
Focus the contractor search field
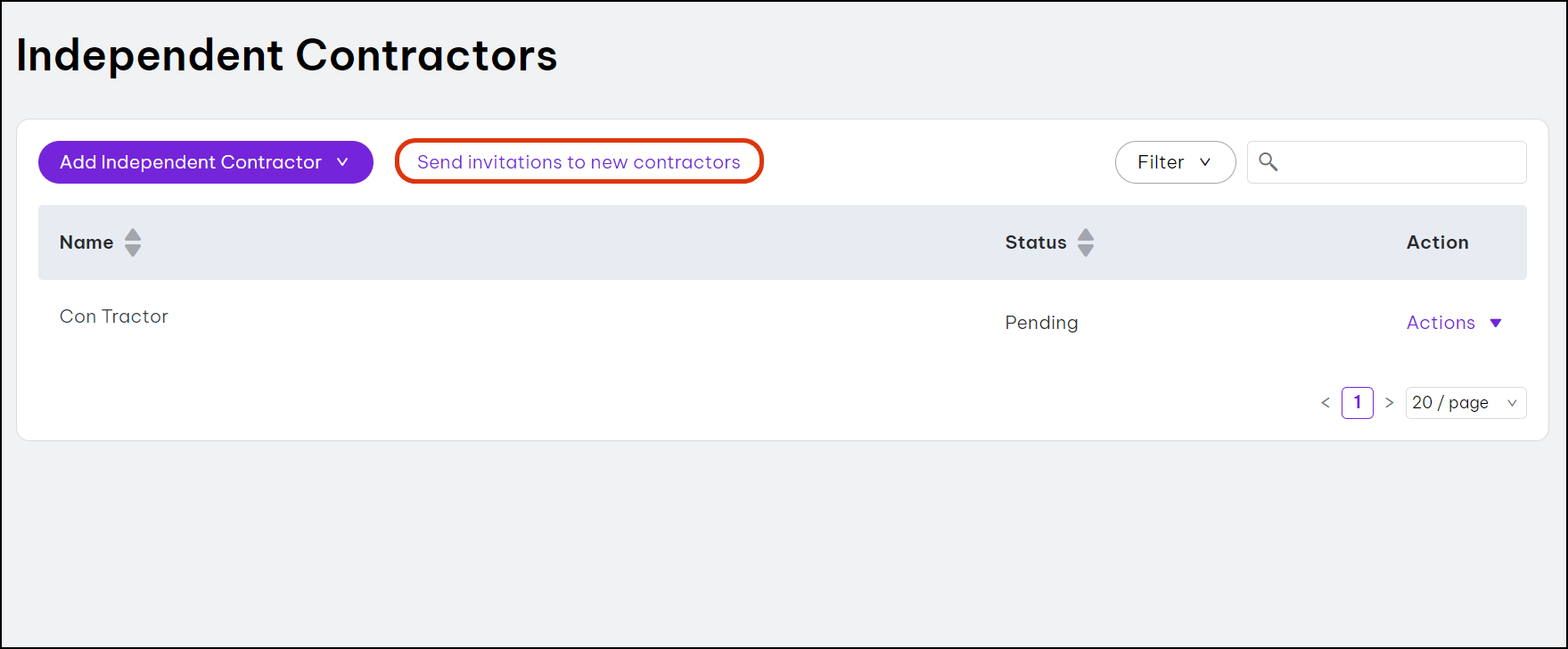tap(1400, 162)
